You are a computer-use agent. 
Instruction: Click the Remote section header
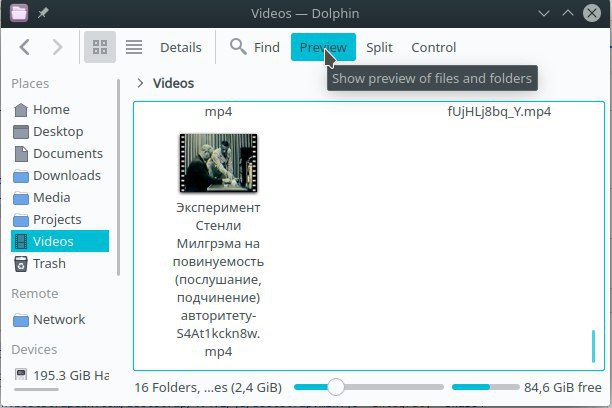(35, 293)
